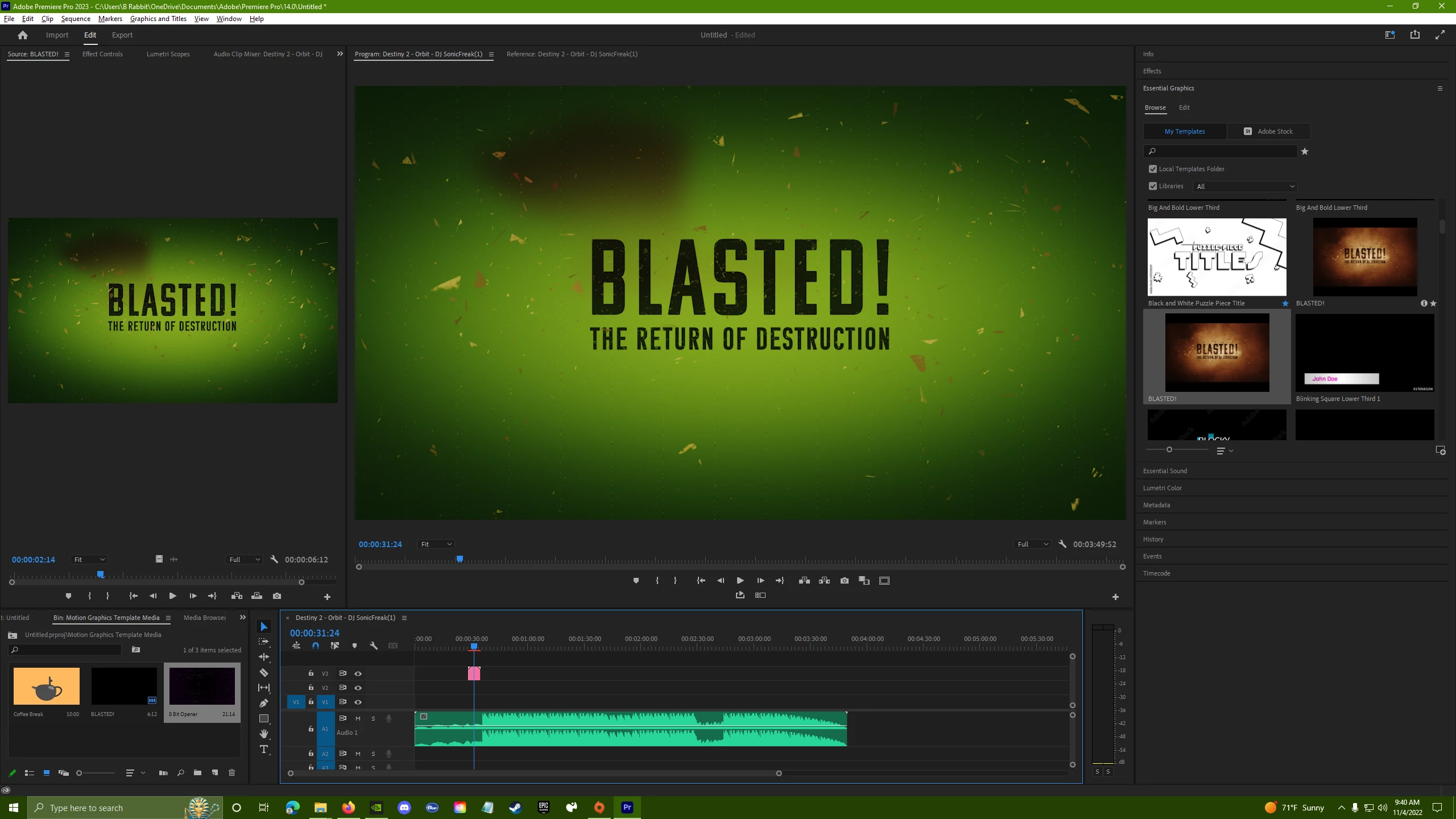The image size is (1456, 819).
Task: Select the Pen tool
Action: click(x=264, y=703)
